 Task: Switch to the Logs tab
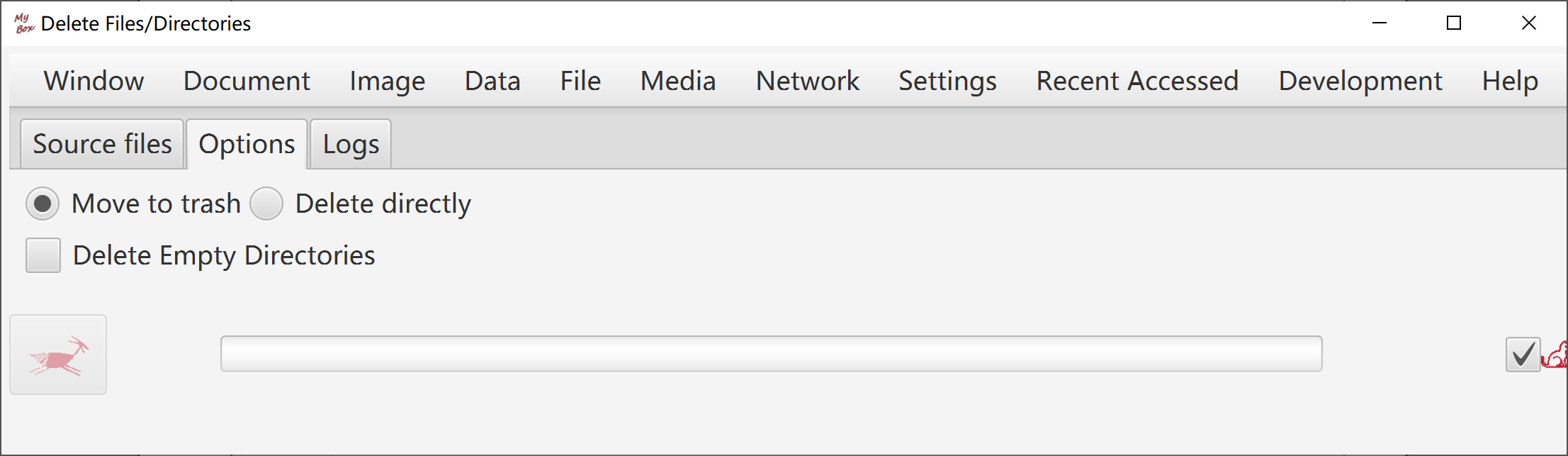(351, 144)
